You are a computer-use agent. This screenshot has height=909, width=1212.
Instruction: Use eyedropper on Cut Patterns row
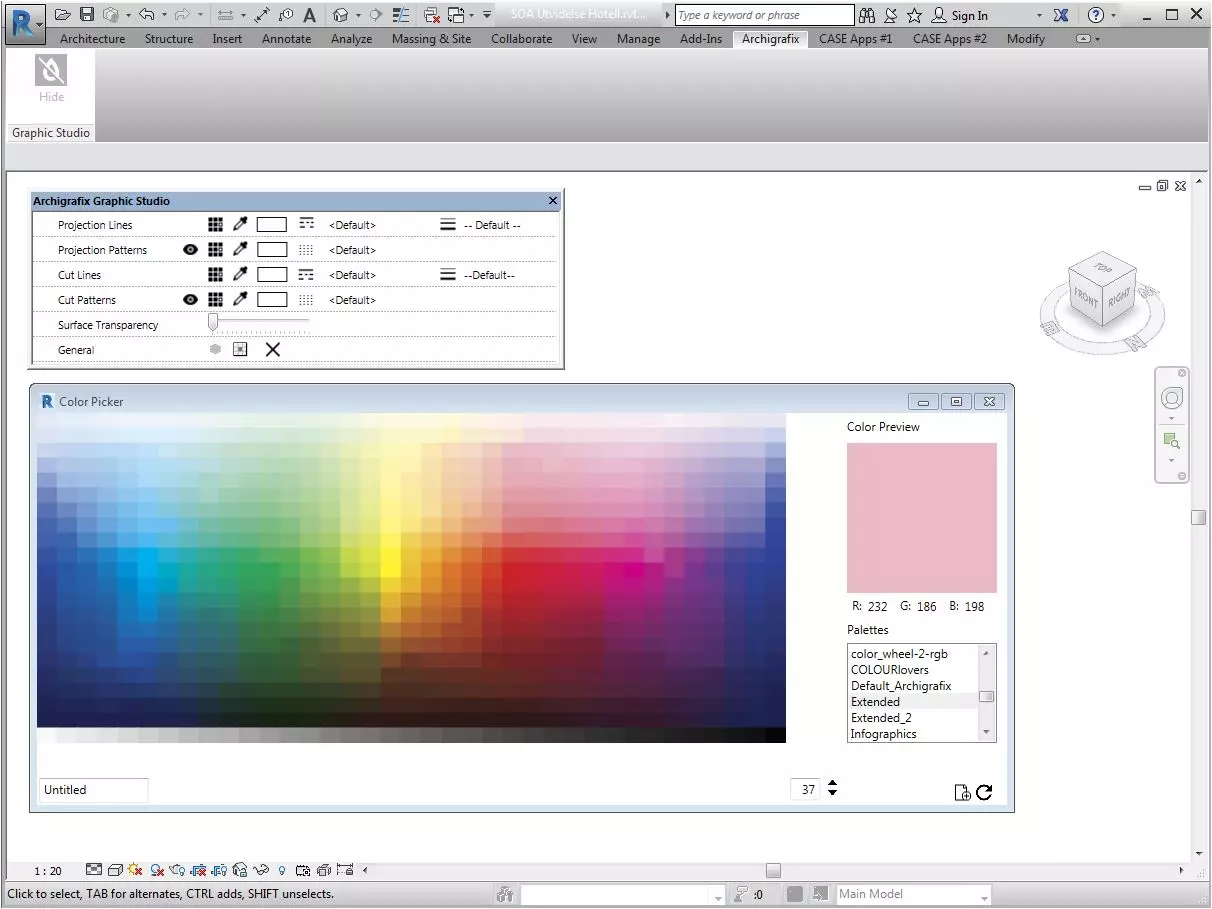240,300
